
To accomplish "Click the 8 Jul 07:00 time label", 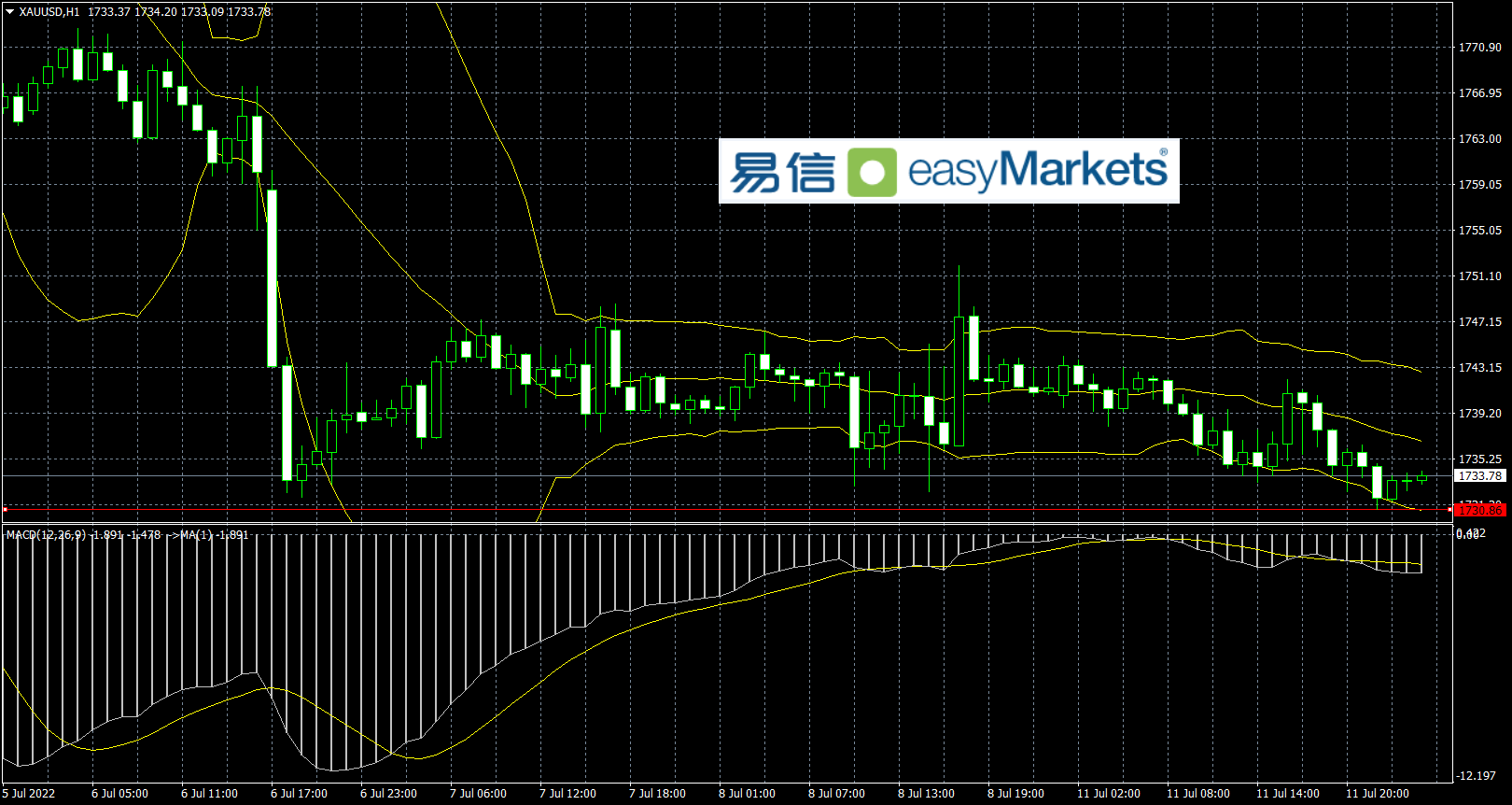I will [836, 794].
